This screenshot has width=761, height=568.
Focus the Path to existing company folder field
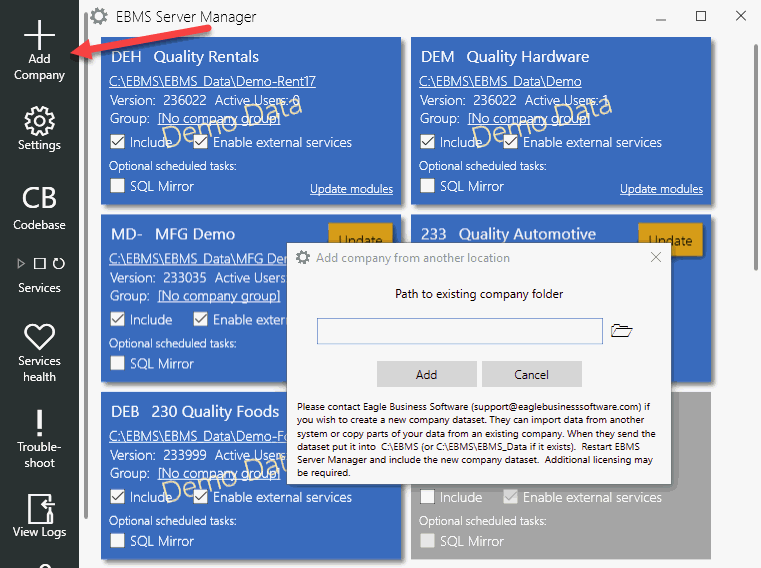460,331
